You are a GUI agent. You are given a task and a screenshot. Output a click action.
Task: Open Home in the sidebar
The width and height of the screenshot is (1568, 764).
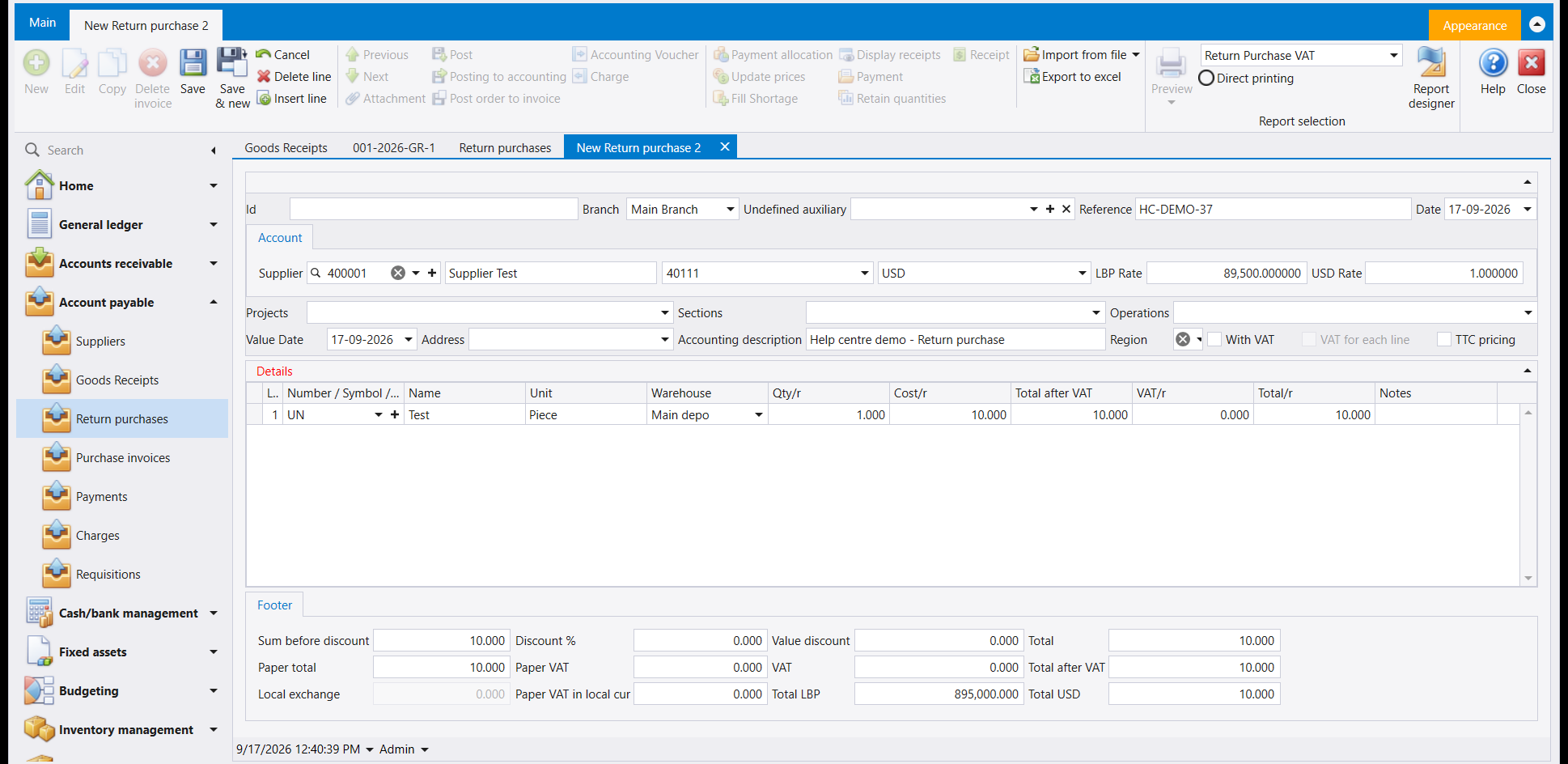[x=121, y=186]
